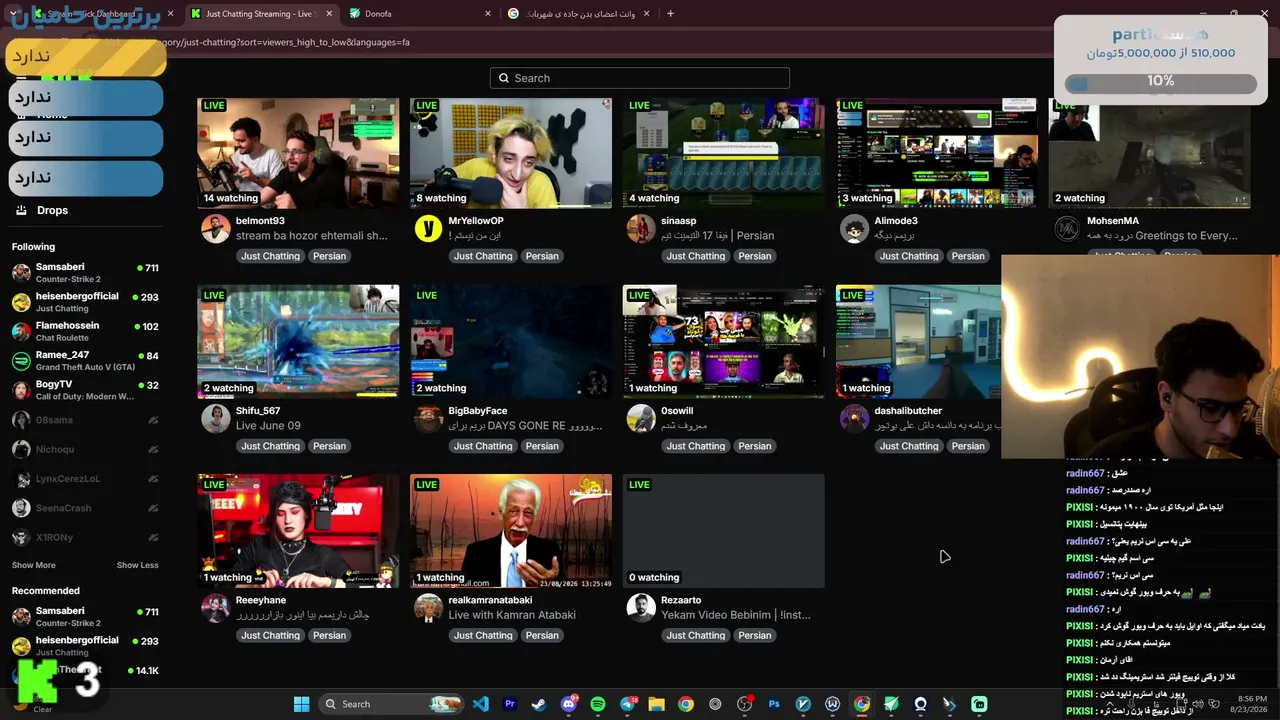The width and height of the screenshot is (1280, 720).
Task: Open Rezaarto's stream thumbnail with 0 watching
Action: pos(724,531)
